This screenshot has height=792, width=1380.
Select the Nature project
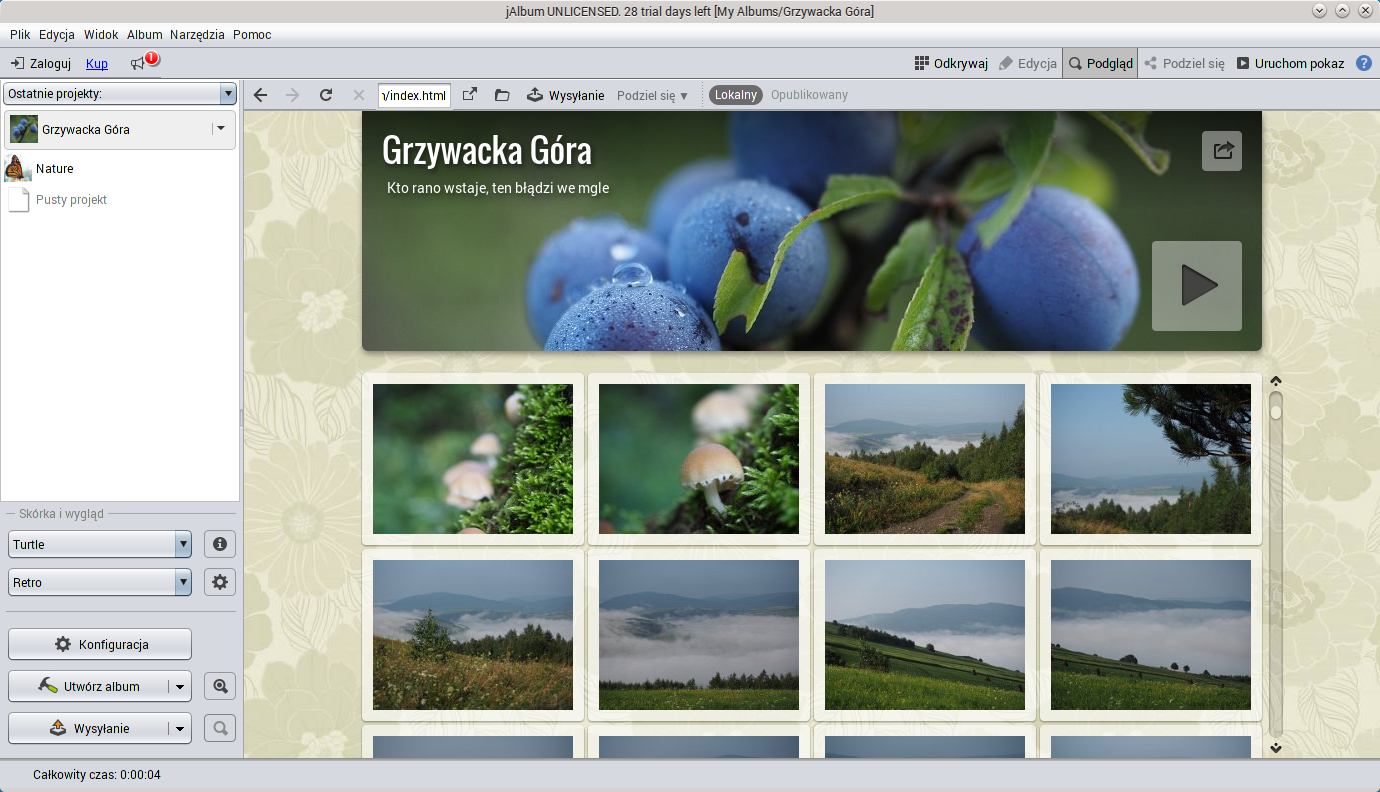[x=120, y=169]
